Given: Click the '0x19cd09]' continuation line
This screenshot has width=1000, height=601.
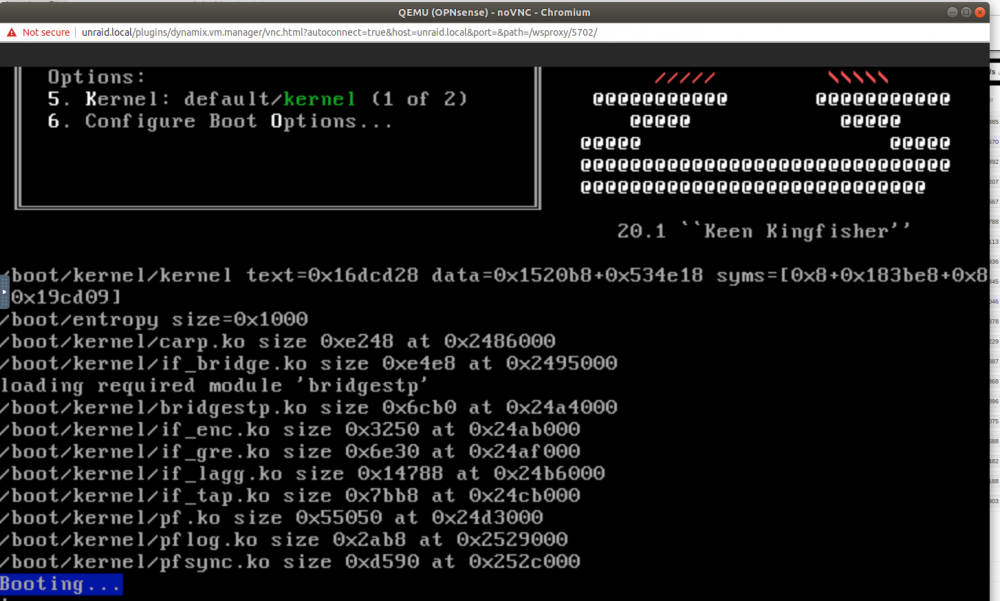Looking at the screenshot, I should click(x=66, y=297).
